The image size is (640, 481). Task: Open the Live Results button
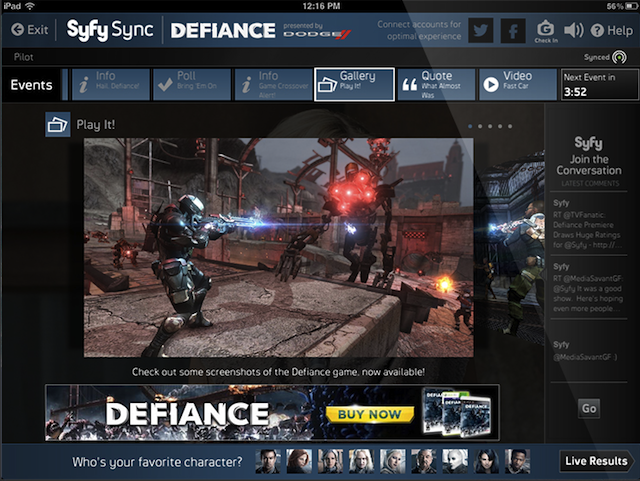(x=596, y=461)
